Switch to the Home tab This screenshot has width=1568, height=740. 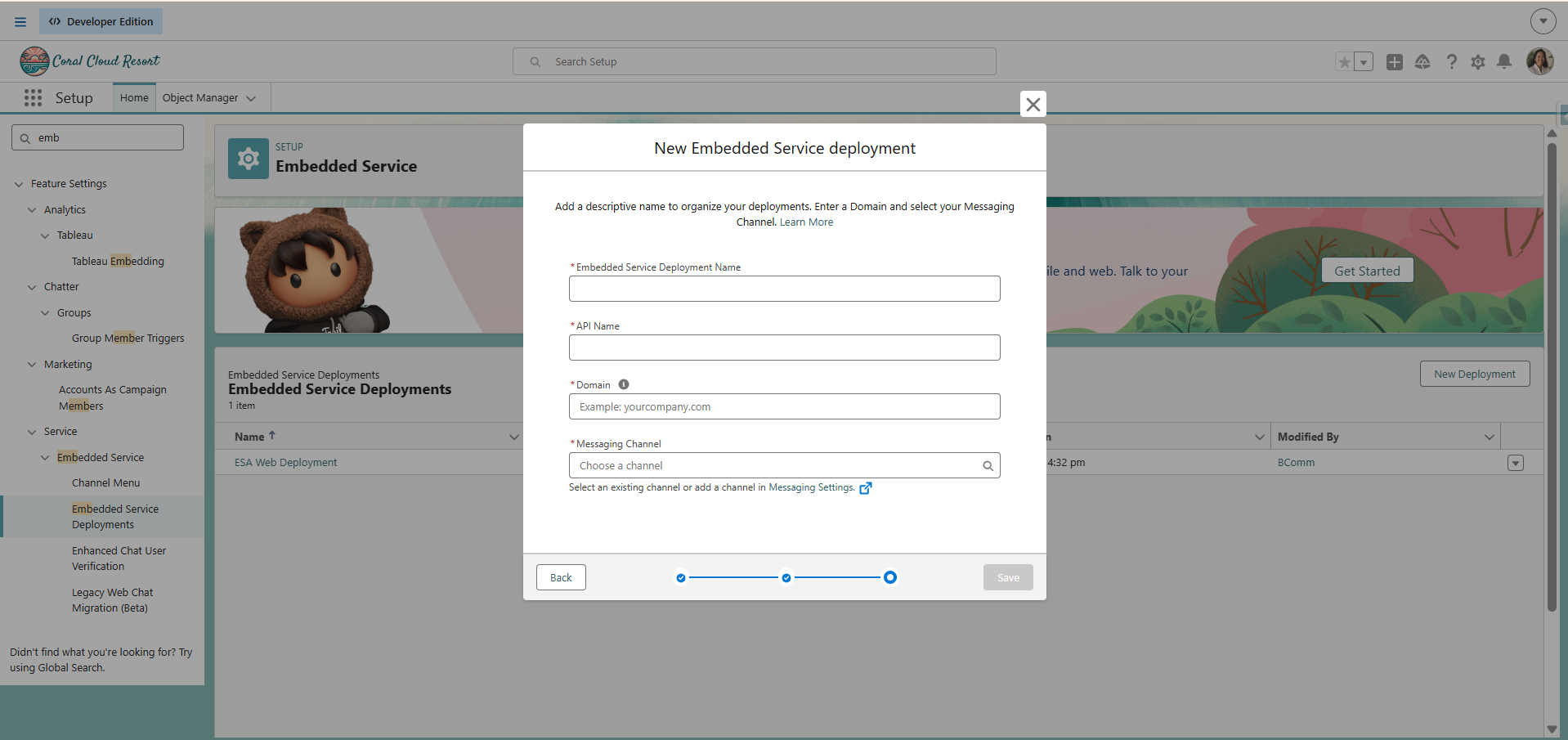[134, 98]
